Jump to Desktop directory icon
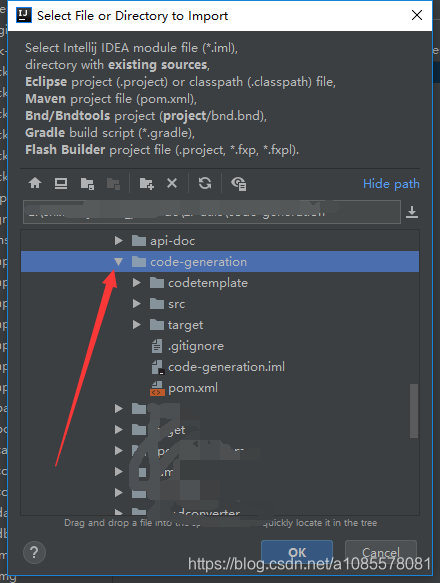The width and height of the screenshot is (440, 583). pos(61,183)
